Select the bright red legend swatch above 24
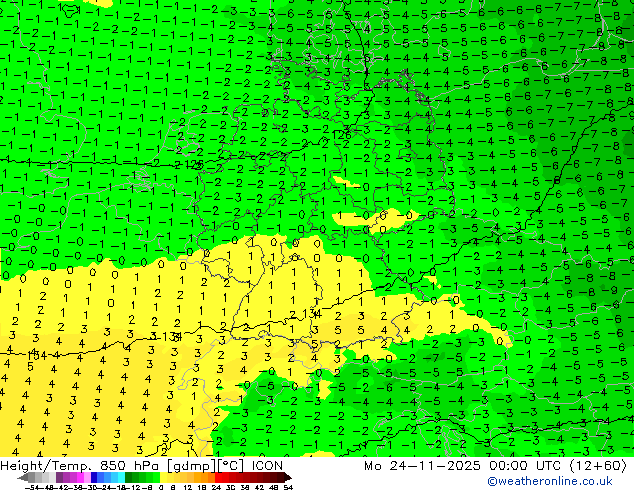Image resolution: width=634 pixels, height=490 pixels. 218,477
